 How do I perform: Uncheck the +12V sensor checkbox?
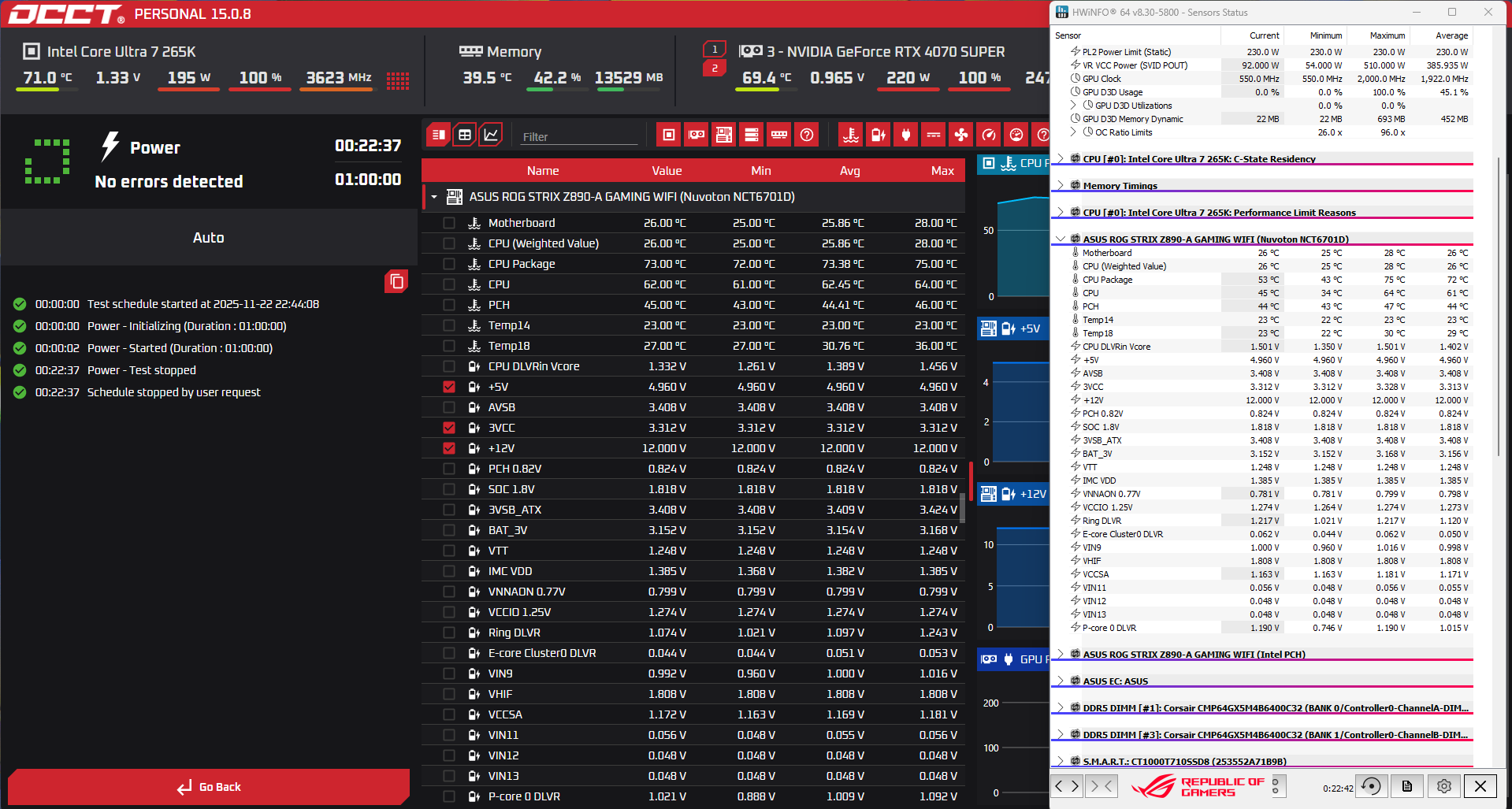(449, 448)
